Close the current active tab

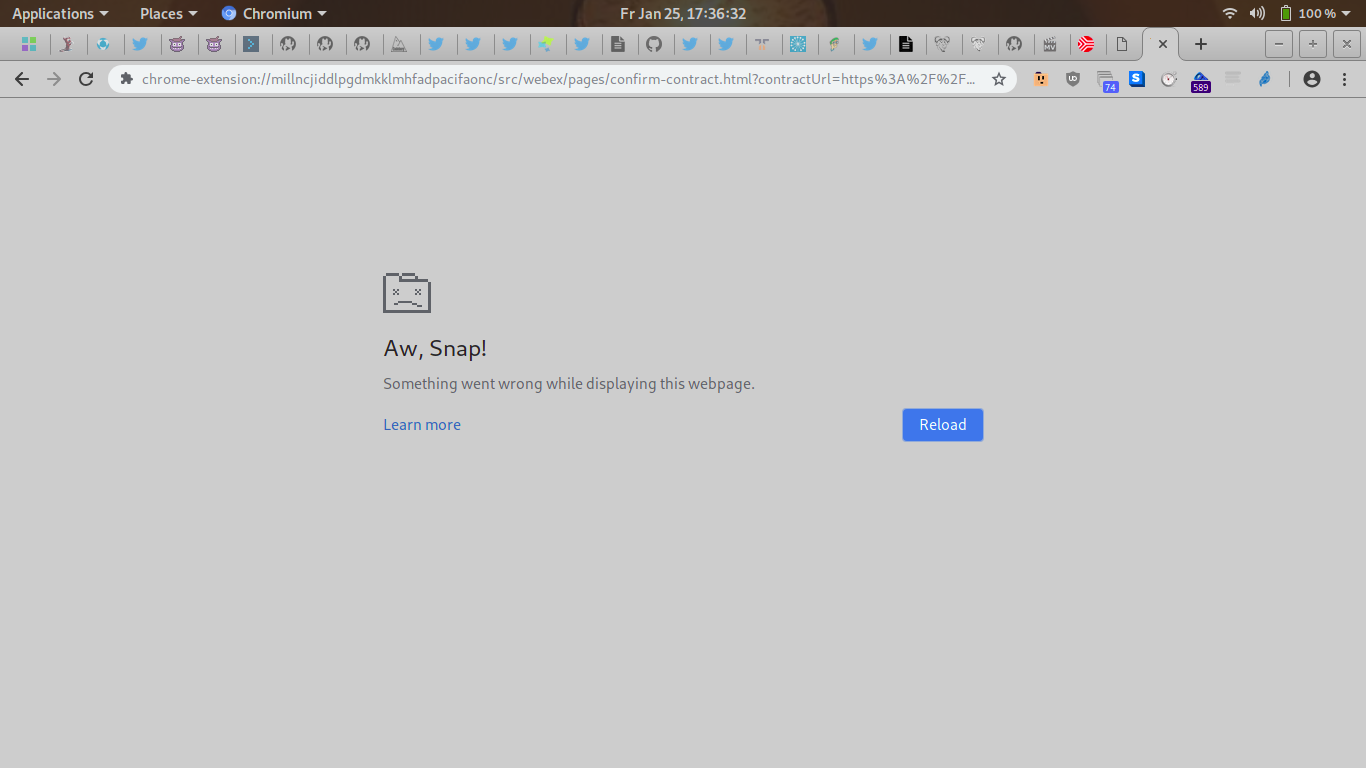[x=1162, y=44]
